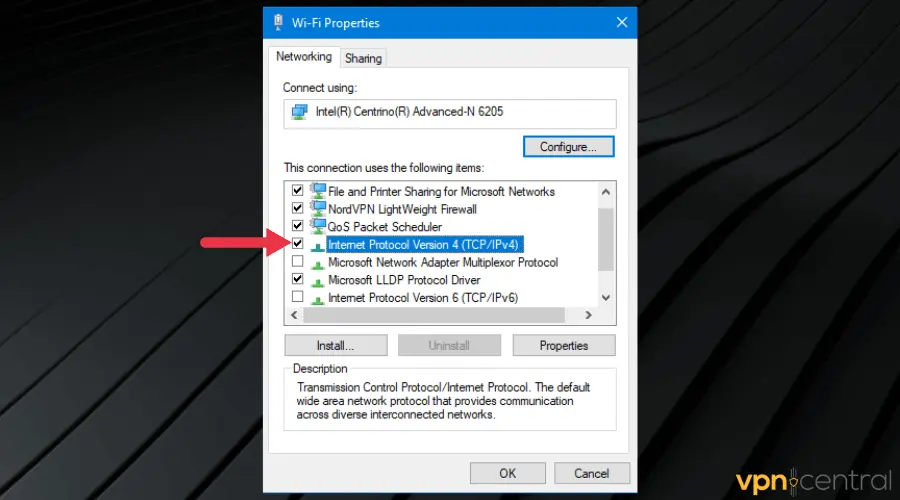Click the Intel Centrino adapter icon
The image size is (900, 500).
point(300,113)
